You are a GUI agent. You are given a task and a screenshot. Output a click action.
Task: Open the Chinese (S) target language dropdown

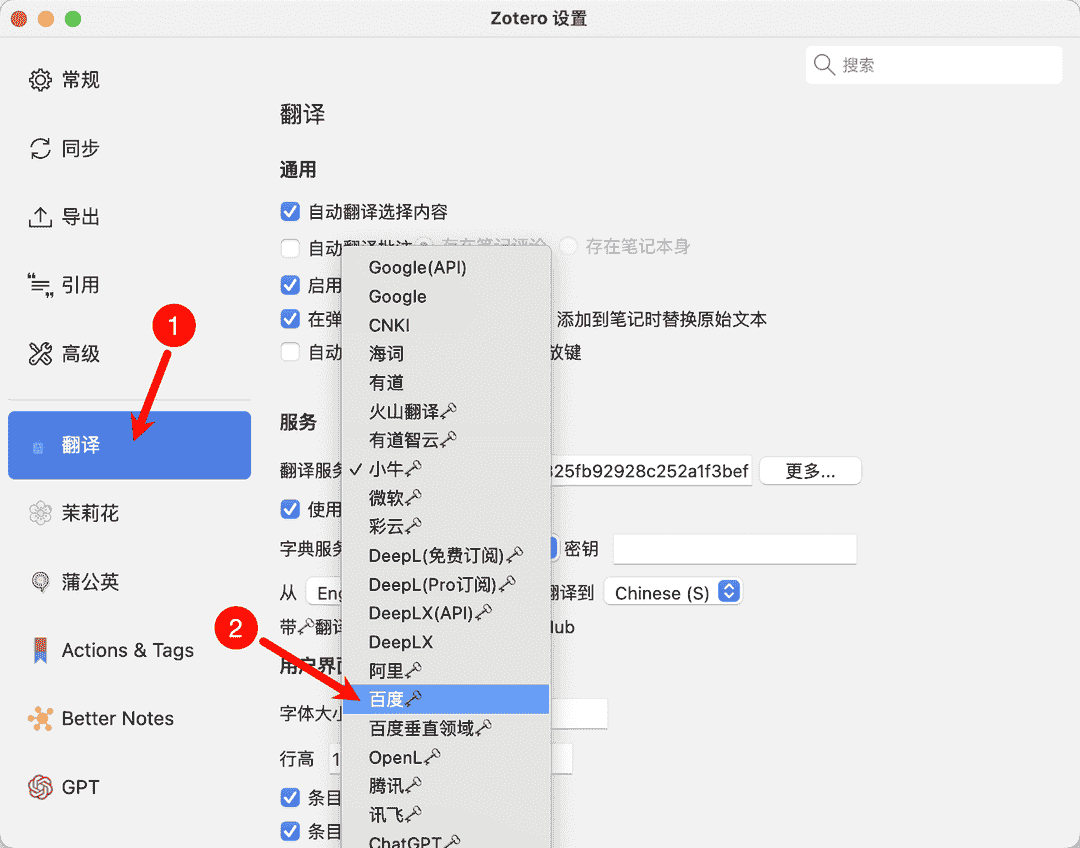click(672, 592)
